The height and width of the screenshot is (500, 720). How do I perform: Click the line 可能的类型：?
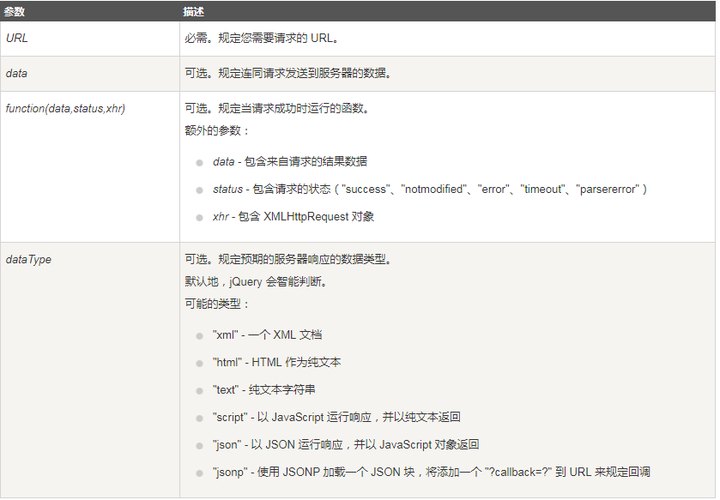click(217, 304)
